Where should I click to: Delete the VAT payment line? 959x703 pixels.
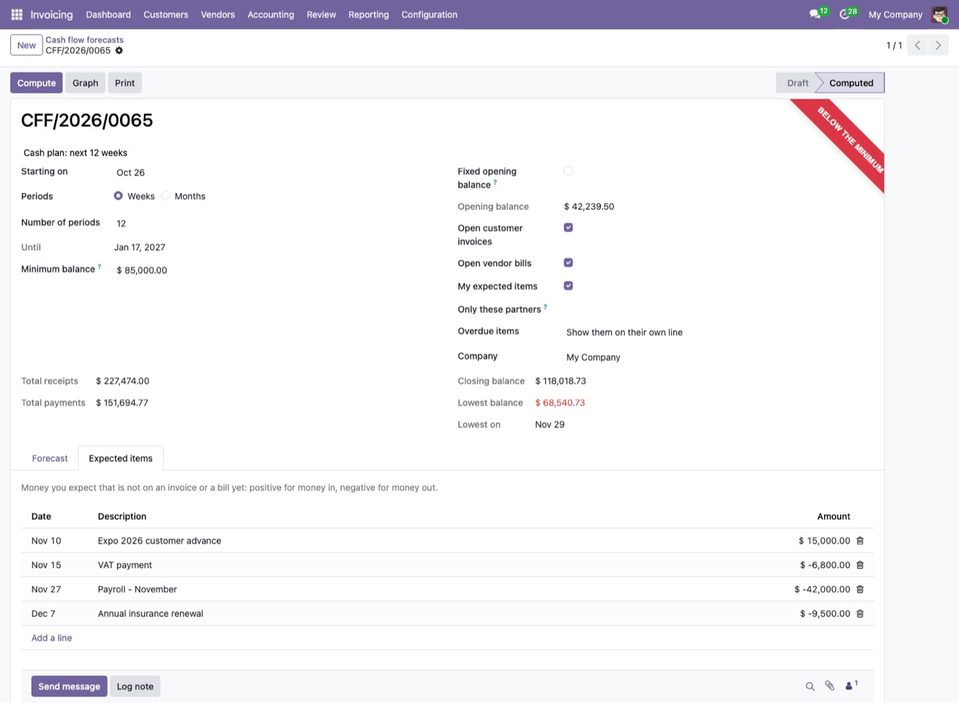click(860, 565)
